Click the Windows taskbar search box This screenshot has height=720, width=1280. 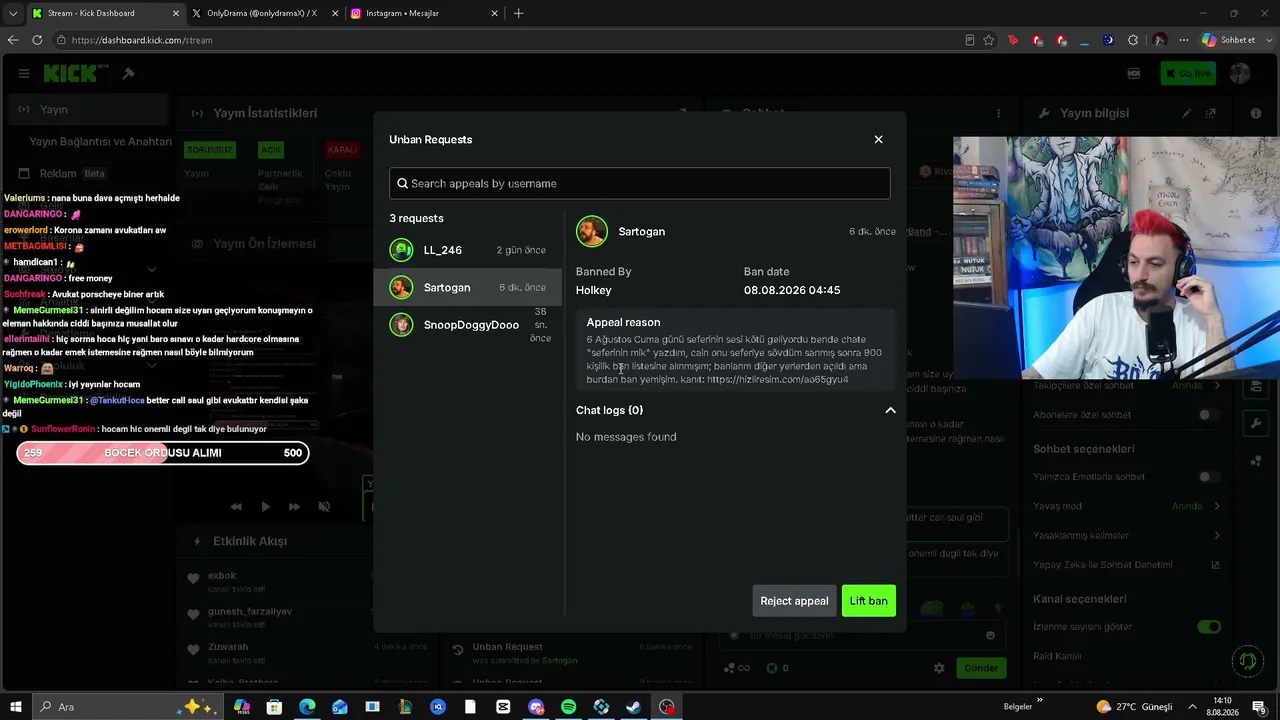click(x=128, y=707)
